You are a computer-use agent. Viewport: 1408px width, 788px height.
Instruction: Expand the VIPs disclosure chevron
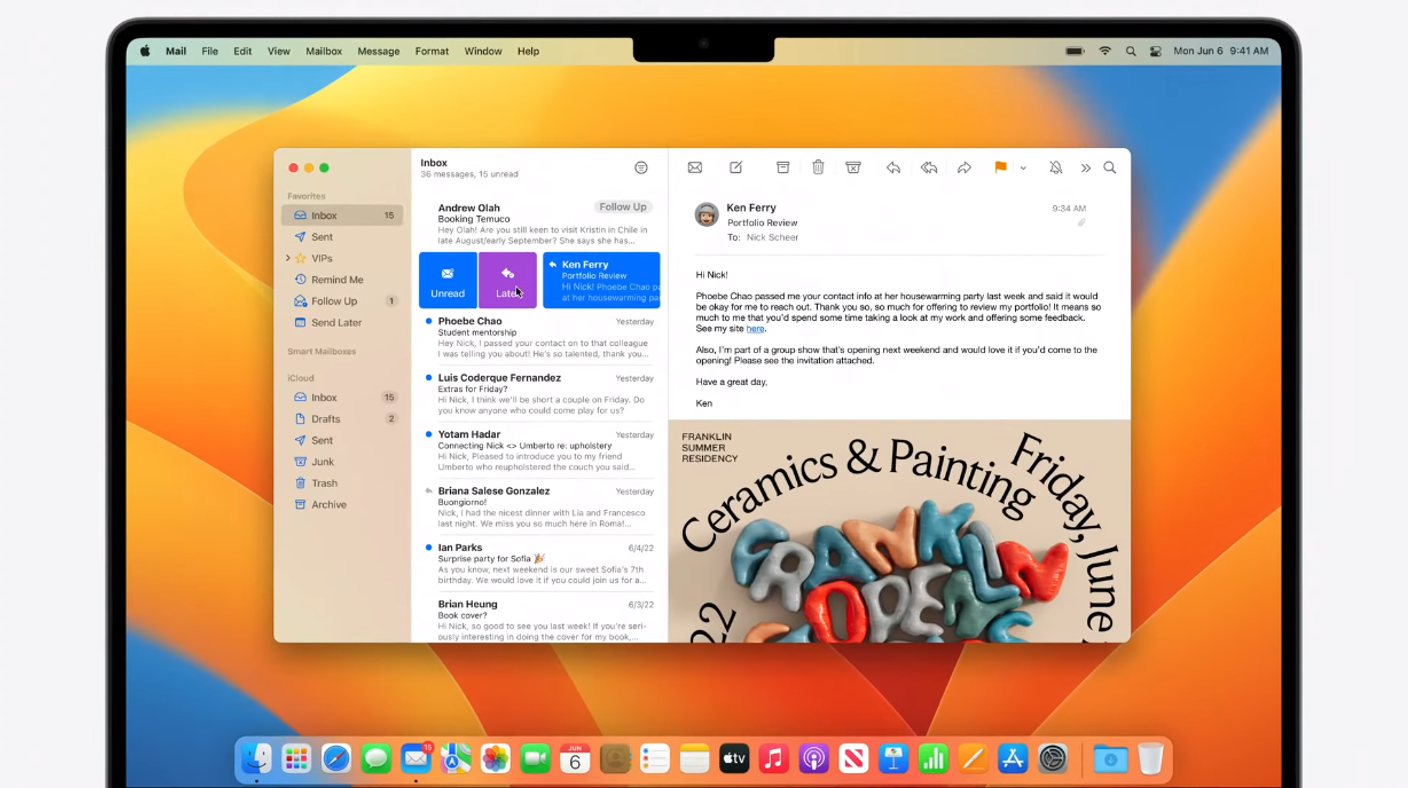click(288, 258)
